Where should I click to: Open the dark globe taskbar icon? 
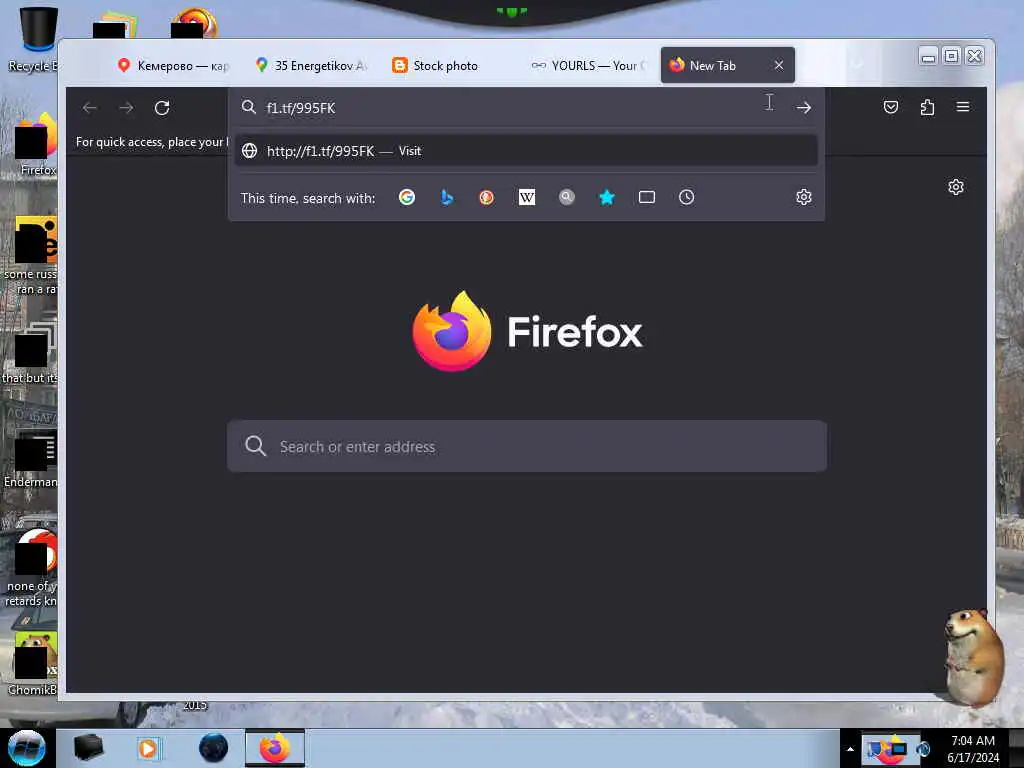click(213, 748)
